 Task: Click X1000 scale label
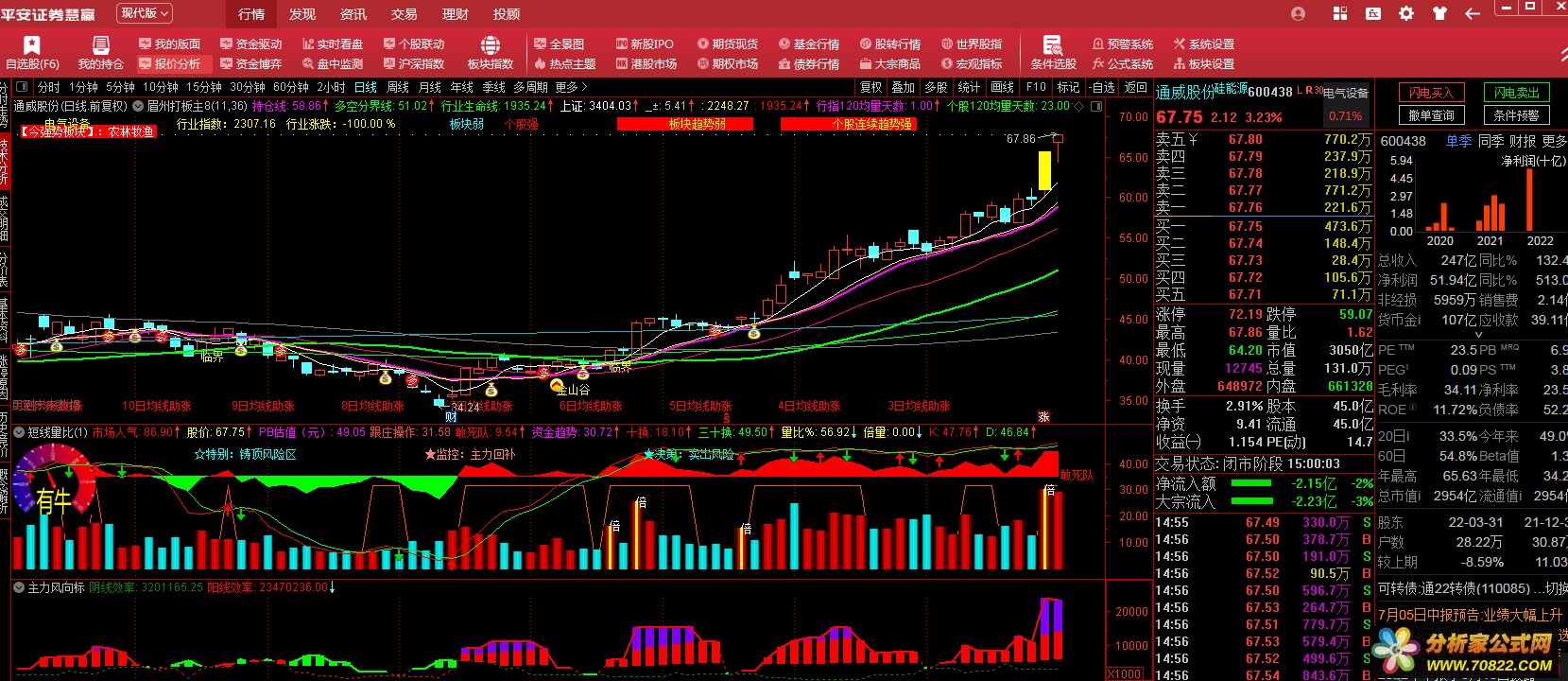tap(1125, 674)
